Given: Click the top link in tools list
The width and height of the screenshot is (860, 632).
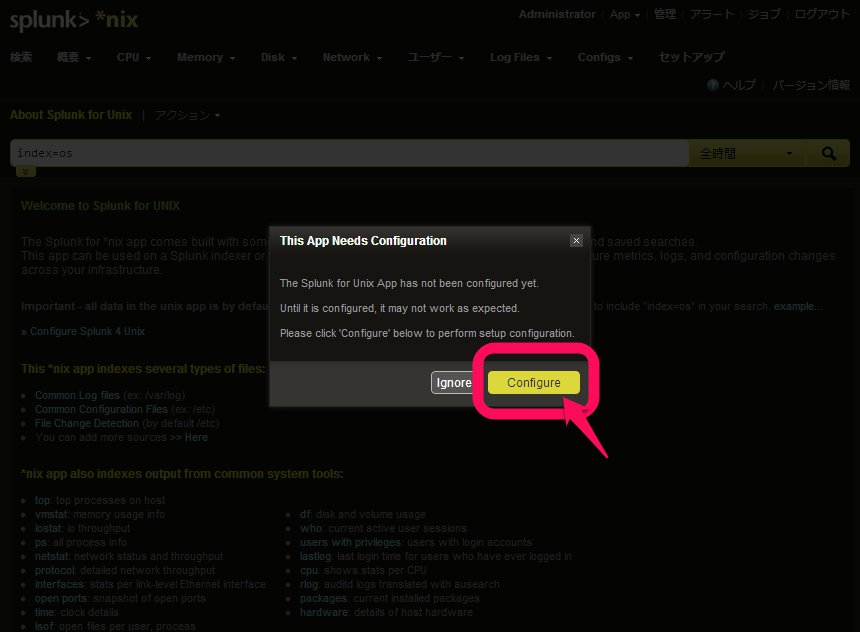Looking at the screenshot, I should click(42, 500).
